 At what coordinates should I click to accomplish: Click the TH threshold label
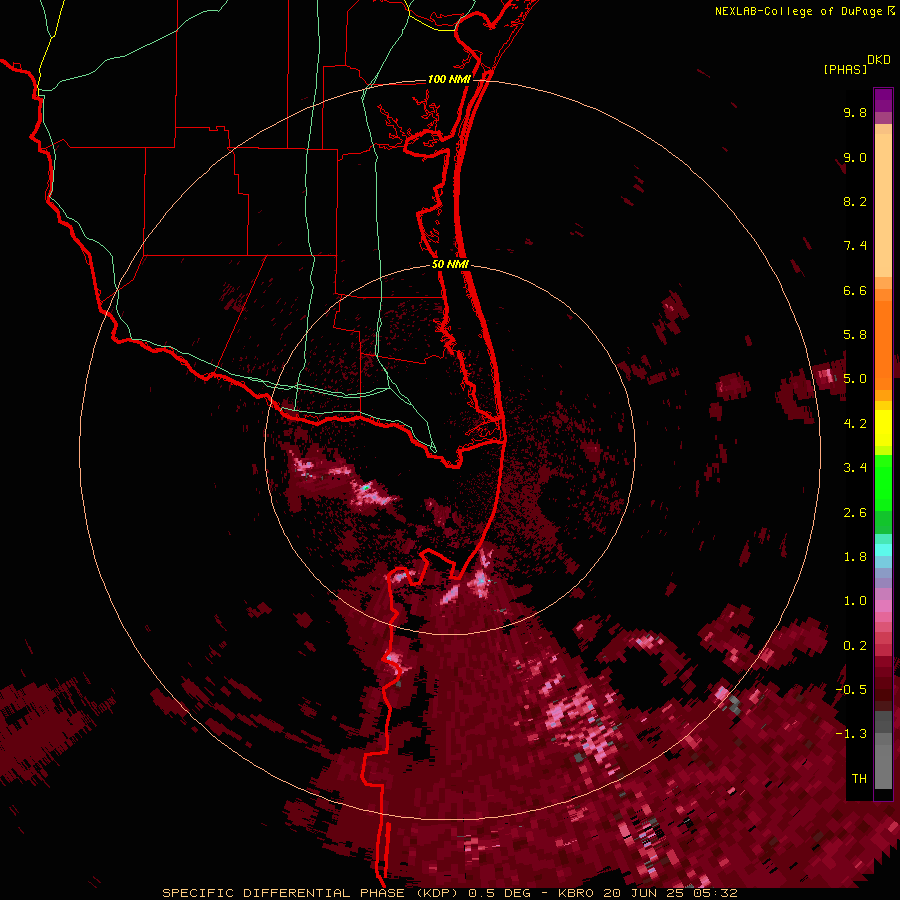[x=859, y=779]
